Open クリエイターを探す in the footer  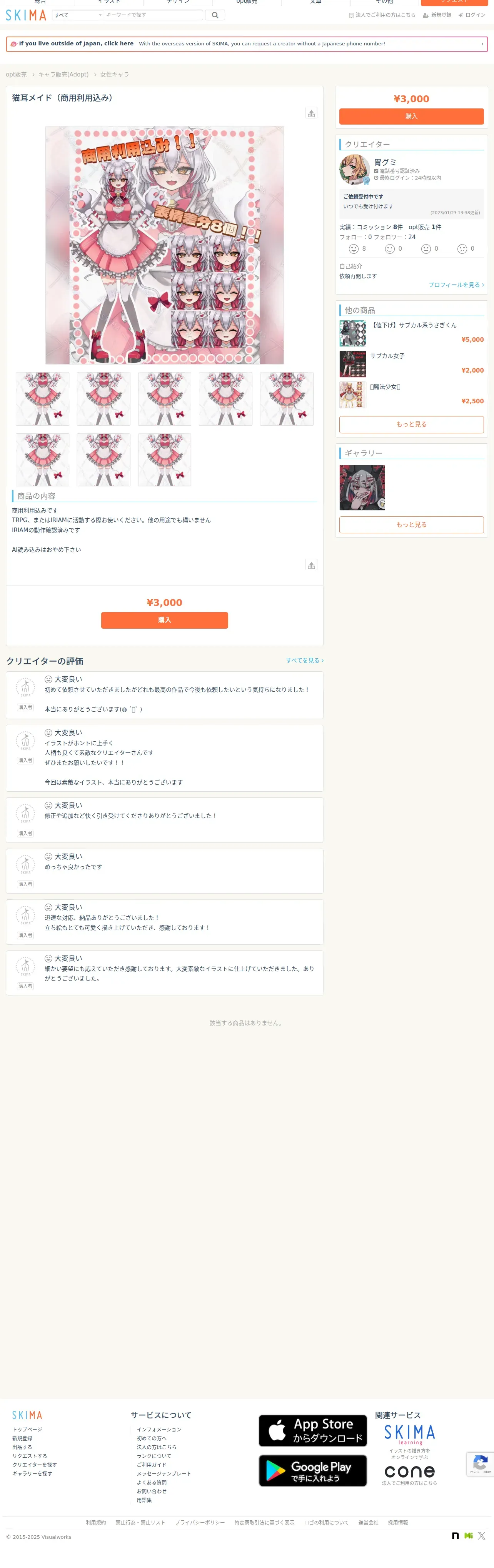pyautogui.click(x=35, y=1465)
